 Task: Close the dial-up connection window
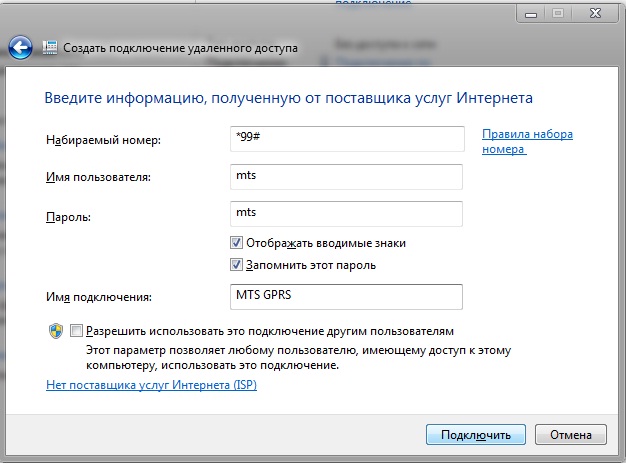click(595, 14)
